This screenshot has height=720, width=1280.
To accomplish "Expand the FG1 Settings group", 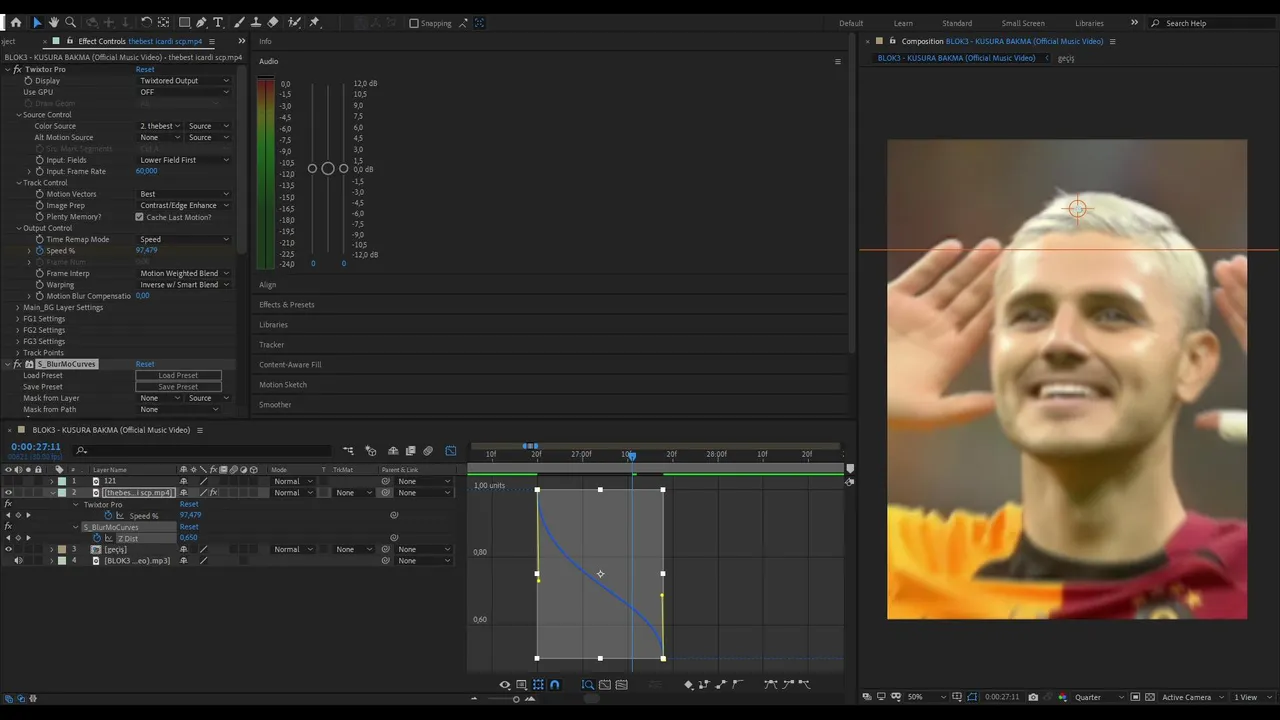I will (x=18, y=319).
